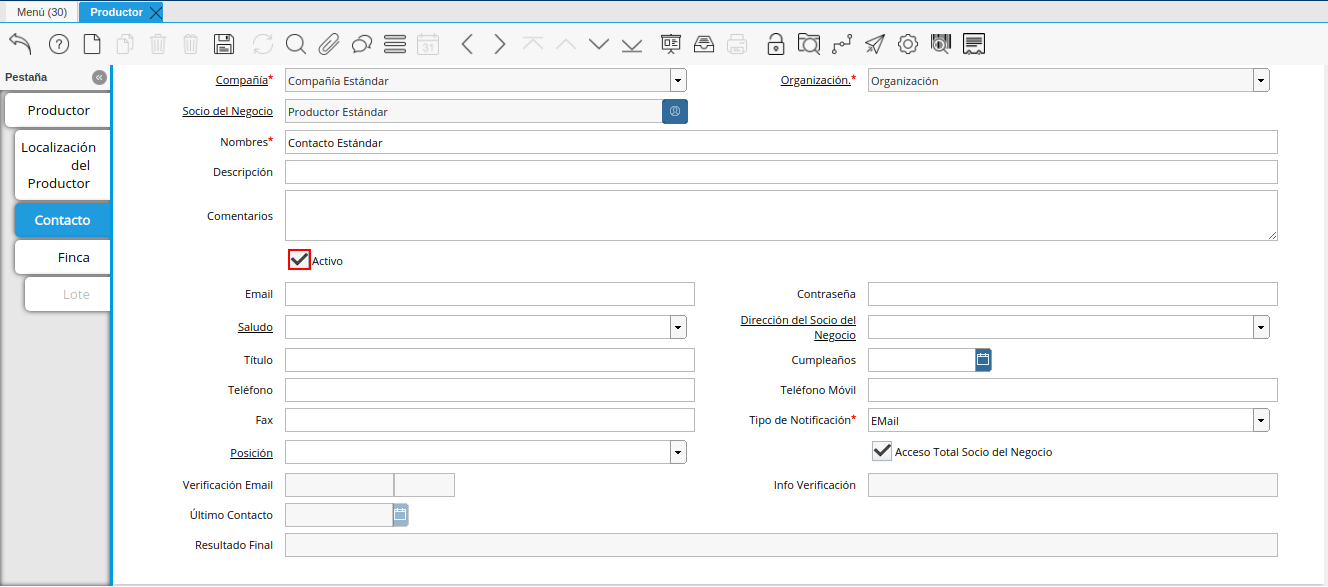This screenshot has height=587, width=1328.
Task: Toggle grid view with stacked lines icon
Action: 395,44
